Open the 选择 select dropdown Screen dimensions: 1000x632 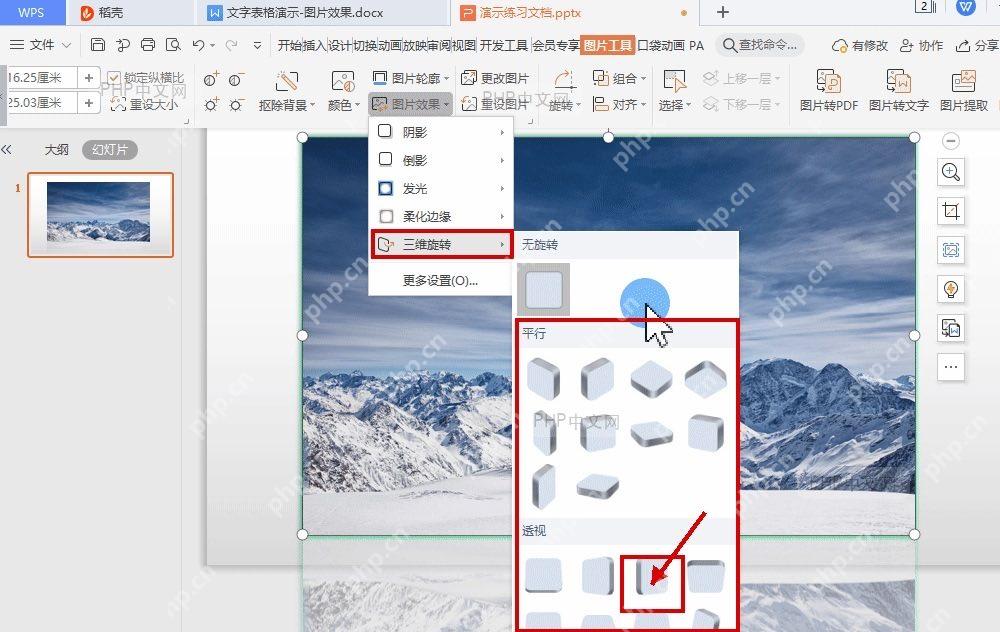[674, 92]
